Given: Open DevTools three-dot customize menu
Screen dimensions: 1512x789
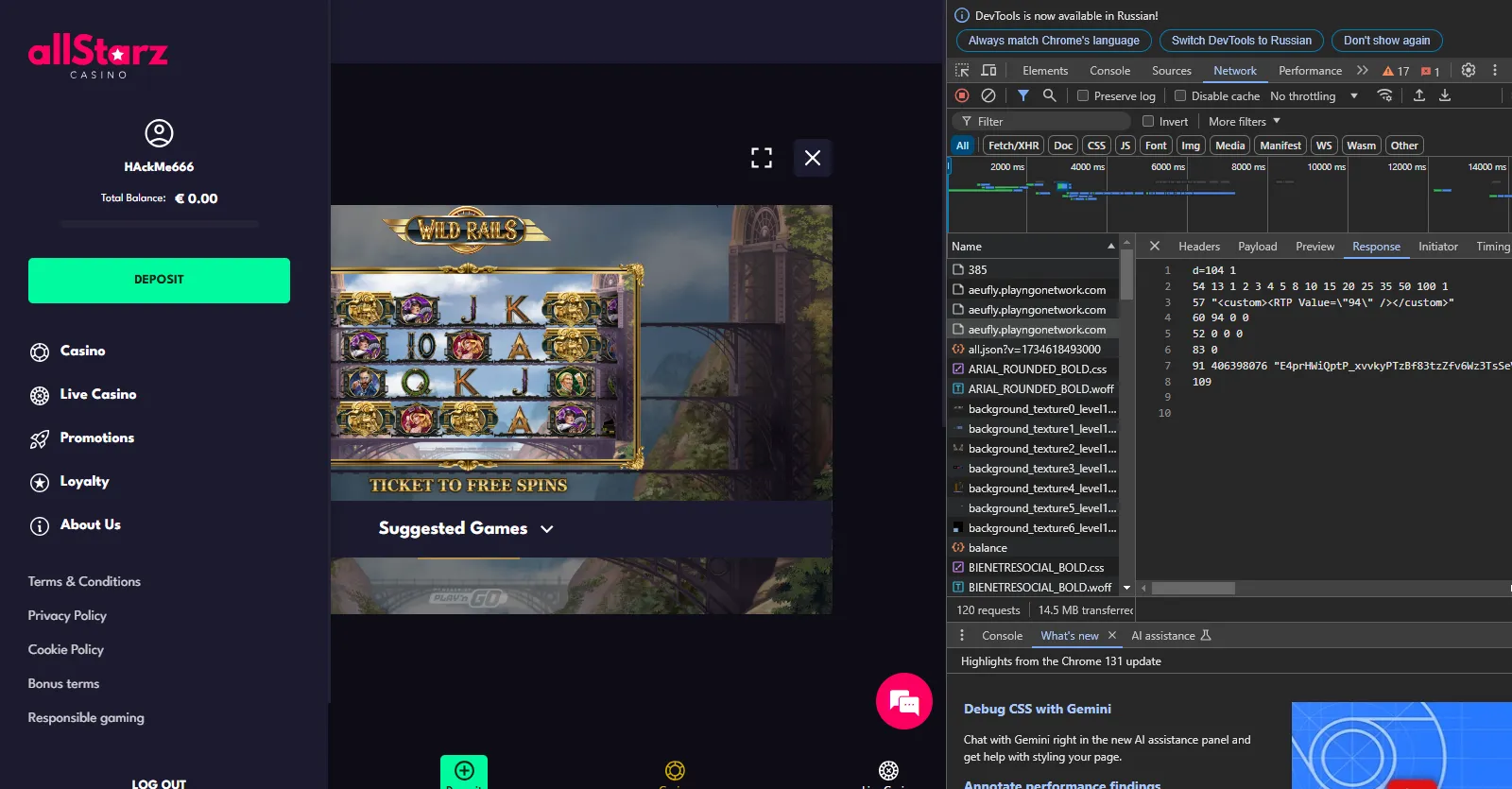Looking at the screenshot, I should (1495, 70).
